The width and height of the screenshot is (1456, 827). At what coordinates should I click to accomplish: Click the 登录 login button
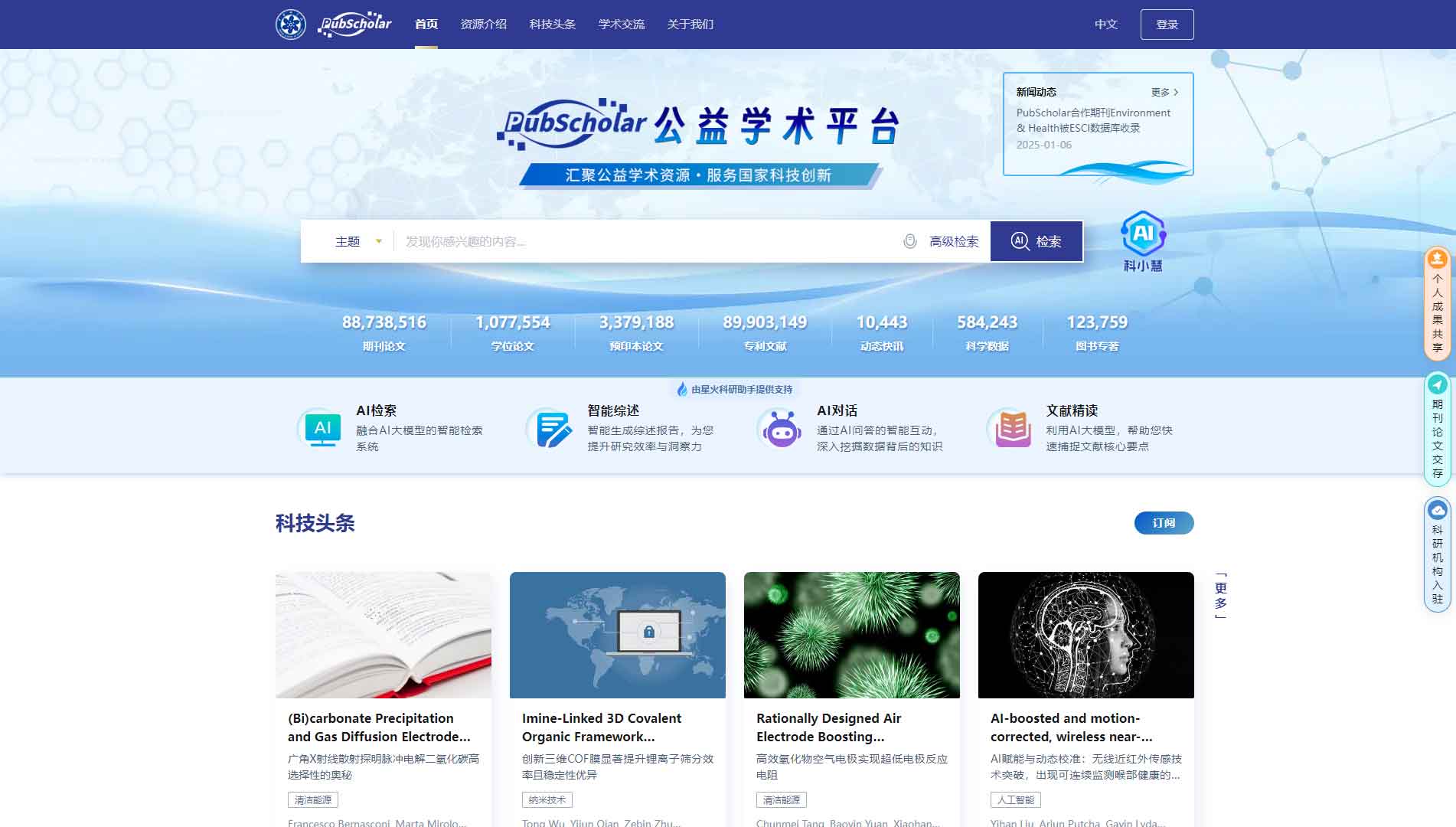[1167, 25]
